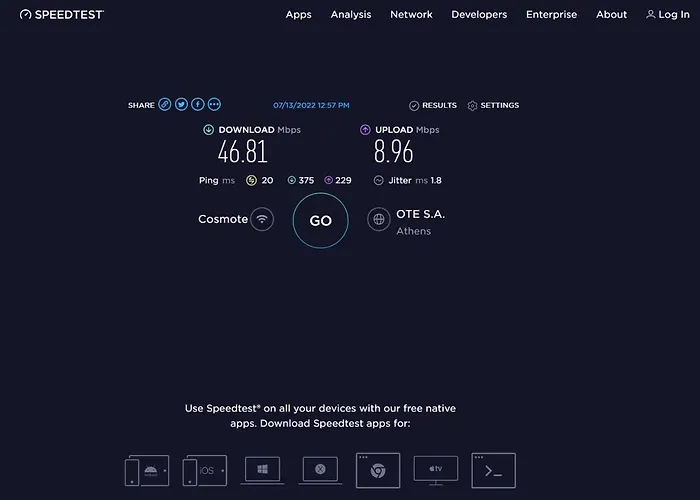Click the Log In link
Viewport: 700px width, 500px height.
[x=667, y=15]
